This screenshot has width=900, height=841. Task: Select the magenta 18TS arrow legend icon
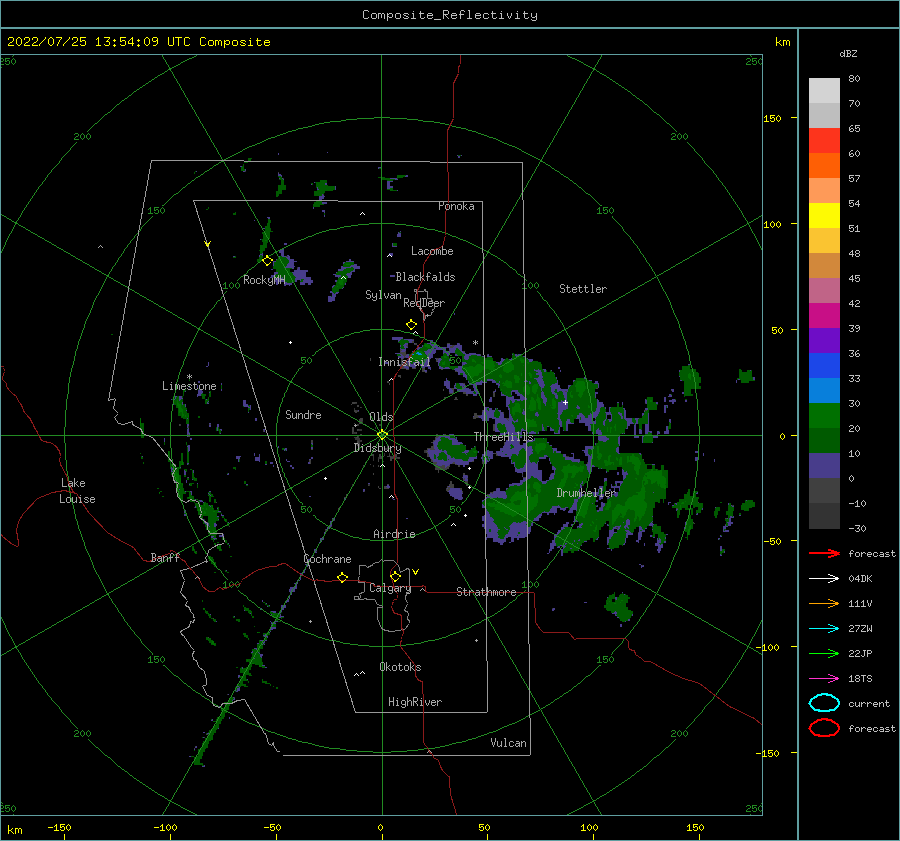[824, 679]
